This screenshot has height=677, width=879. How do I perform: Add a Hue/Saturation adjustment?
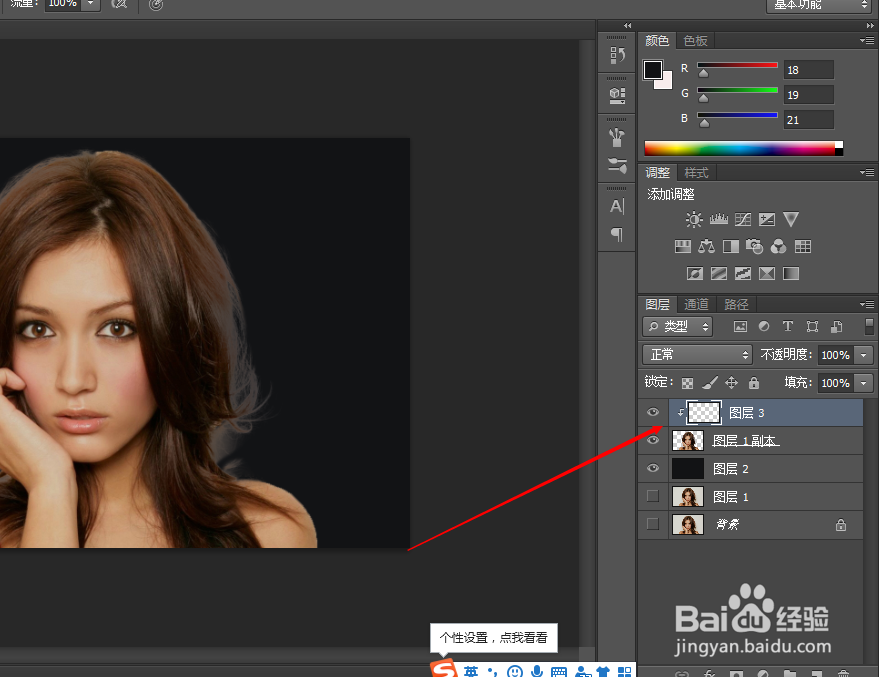[x=683, y=246]
